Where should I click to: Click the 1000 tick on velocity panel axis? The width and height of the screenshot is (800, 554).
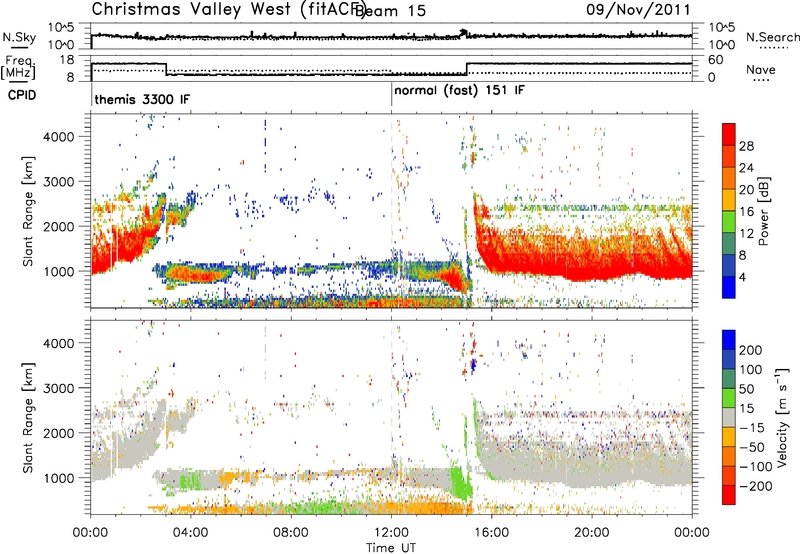(59, 478)
